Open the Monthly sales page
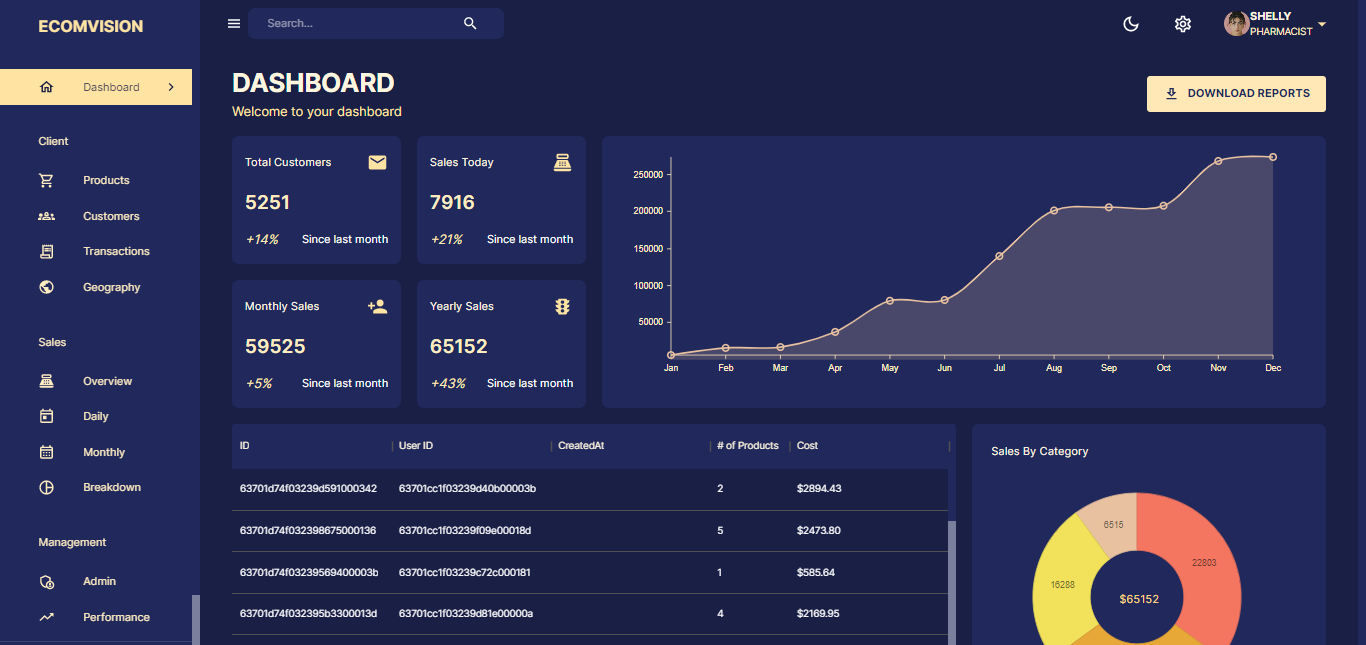This screenshot has height=645, width=1366. 104,452
